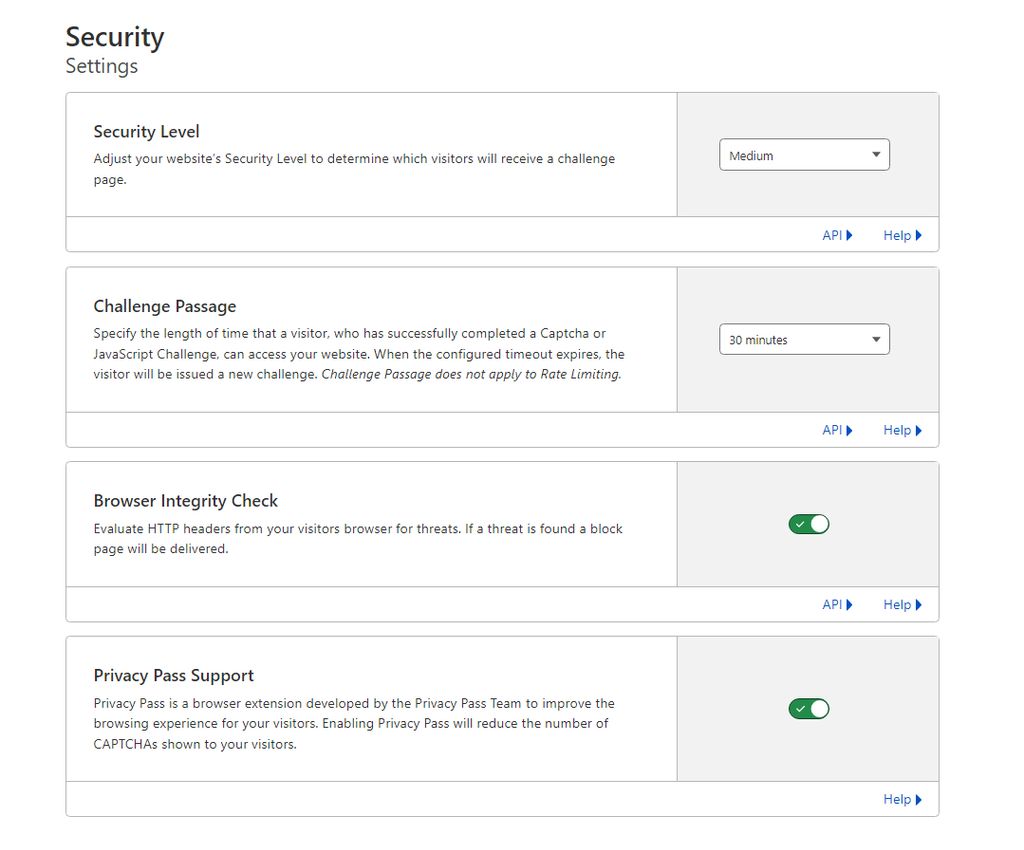
Task: Click the arrow icon beside Security Level API link
Action: pos(850,235)
